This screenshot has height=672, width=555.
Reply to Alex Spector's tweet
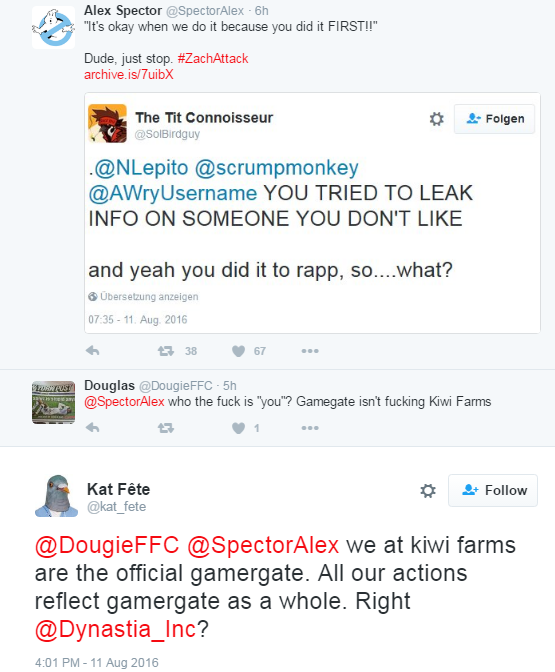(x=93, y=351)
